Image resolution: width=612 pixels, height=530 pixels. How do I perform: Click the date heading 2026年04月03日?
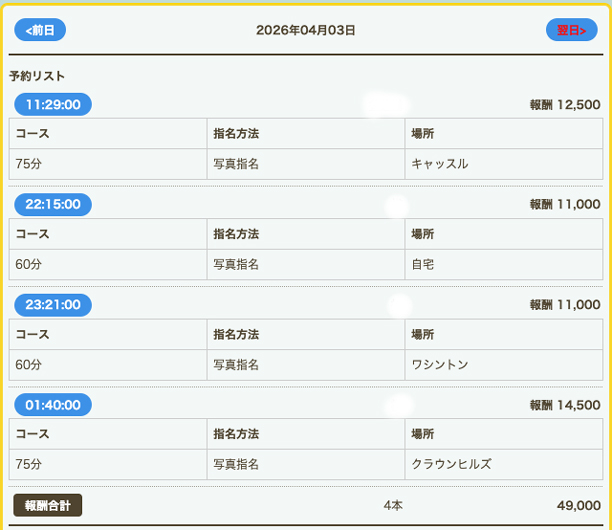305,30
